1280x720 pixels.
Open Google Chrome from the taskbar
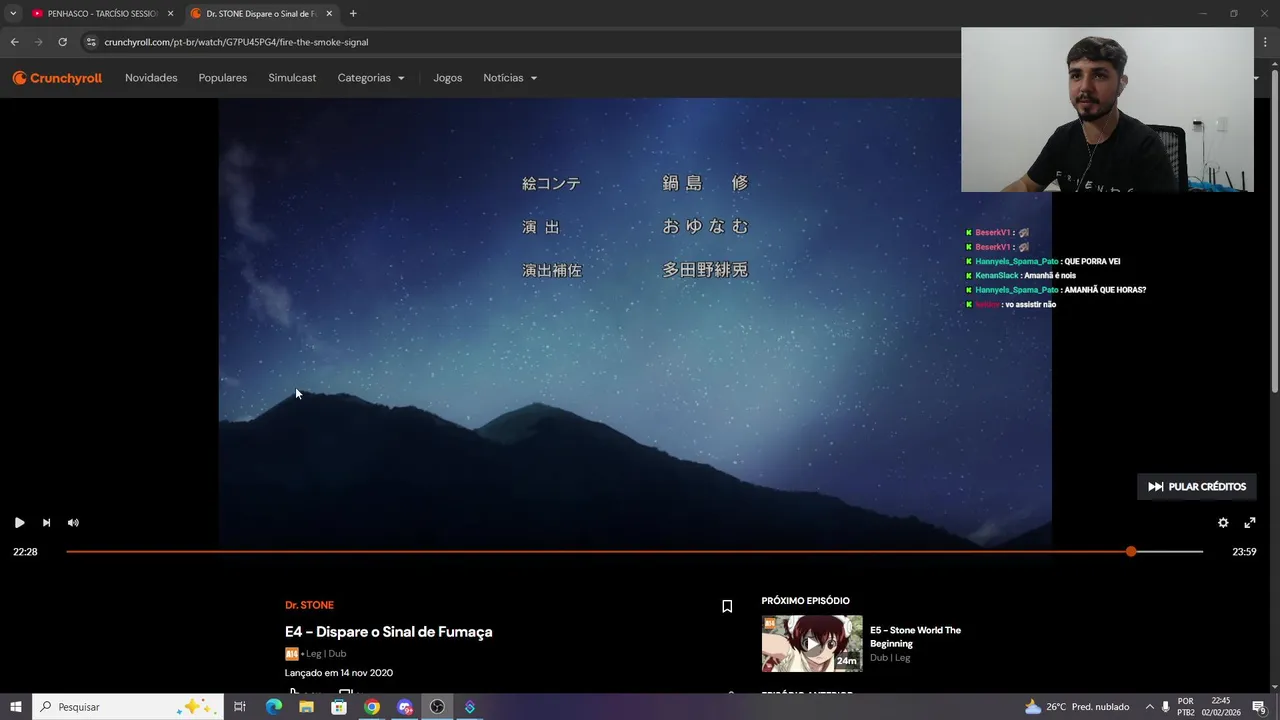pos(372,707)
